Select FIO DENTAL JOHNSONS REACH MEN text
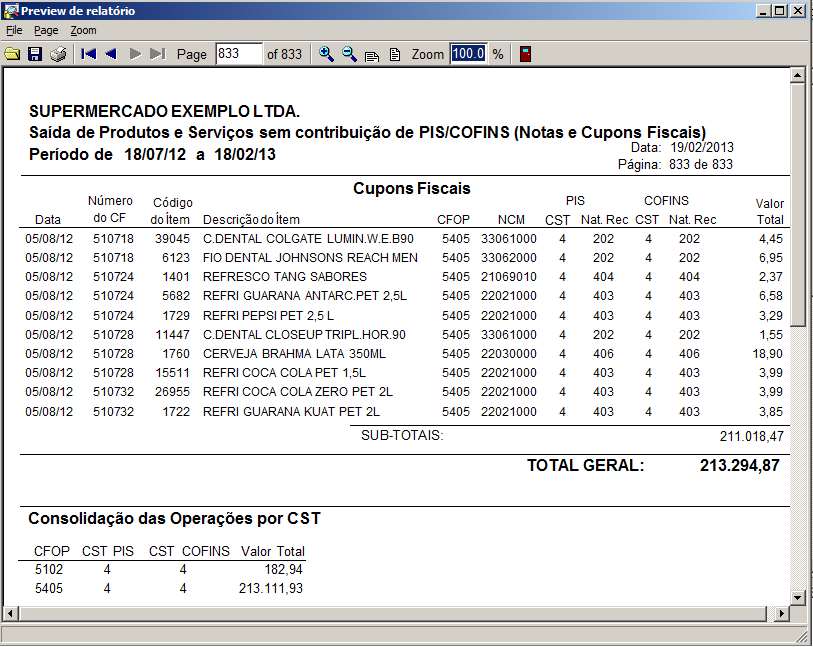 point(310,258)
